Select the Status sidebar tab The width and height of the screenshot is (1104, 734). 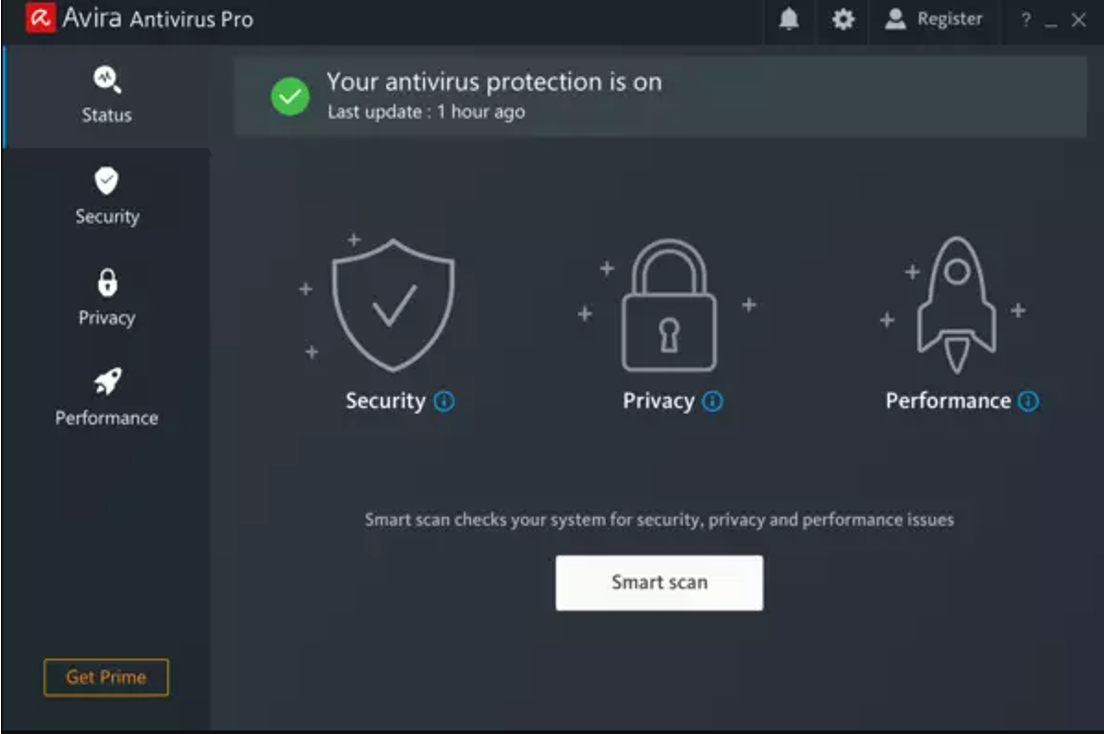click(106, 97)
